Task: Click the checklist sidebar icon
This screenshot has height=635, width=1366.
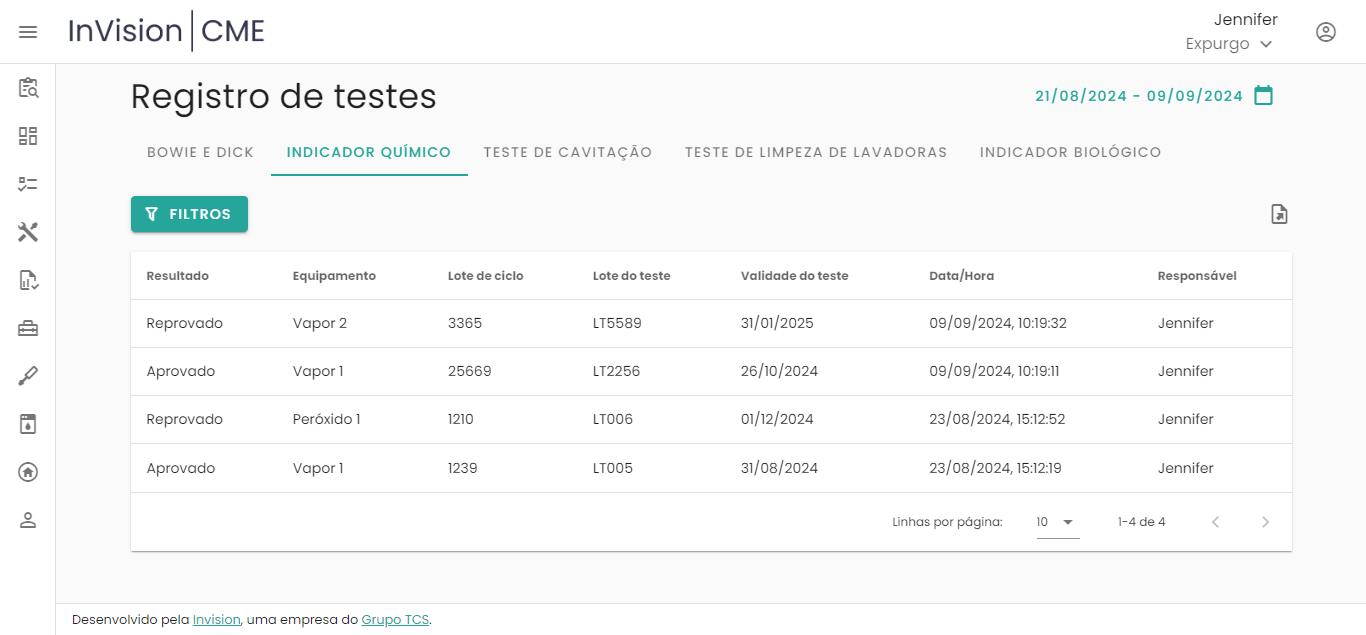Action: tap(28, 184)
